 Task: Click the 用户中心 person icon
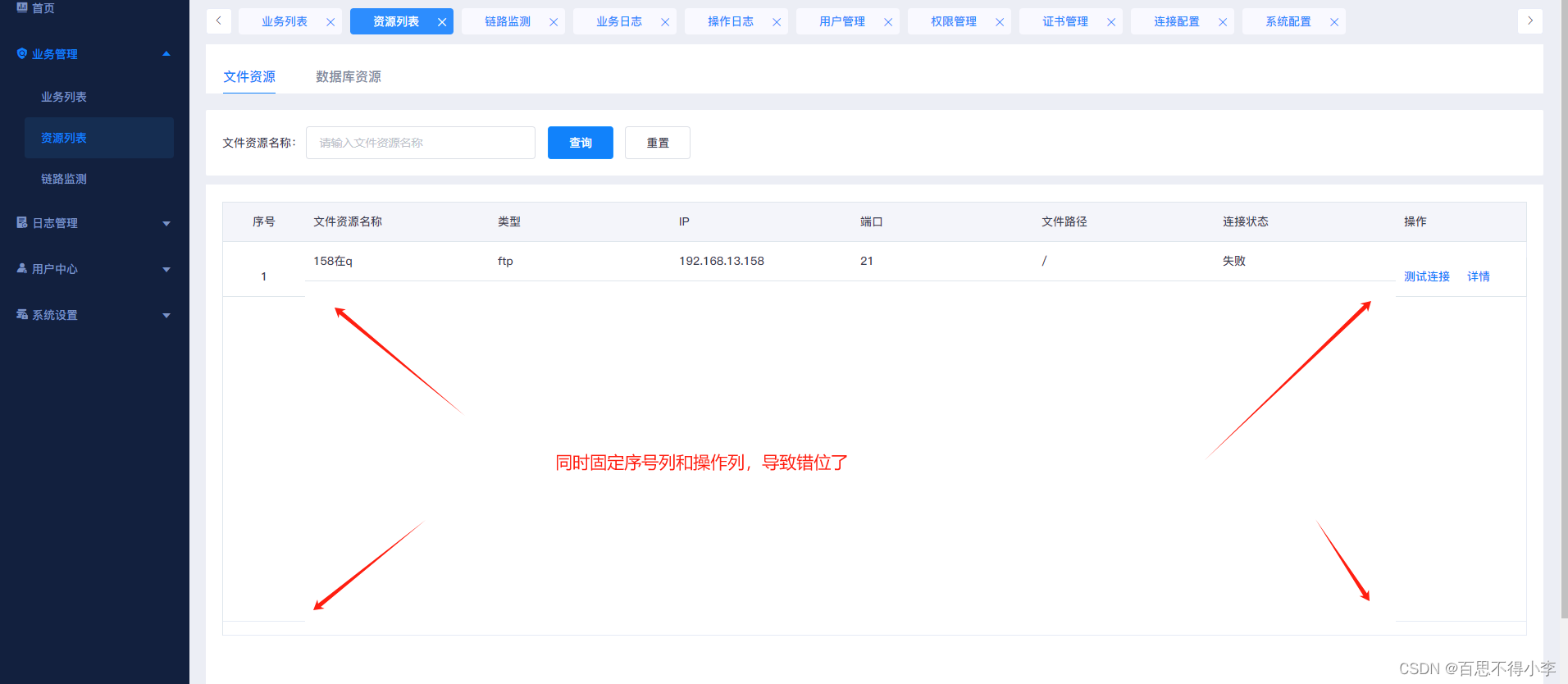pyautogui.click(x=22, y=268)
